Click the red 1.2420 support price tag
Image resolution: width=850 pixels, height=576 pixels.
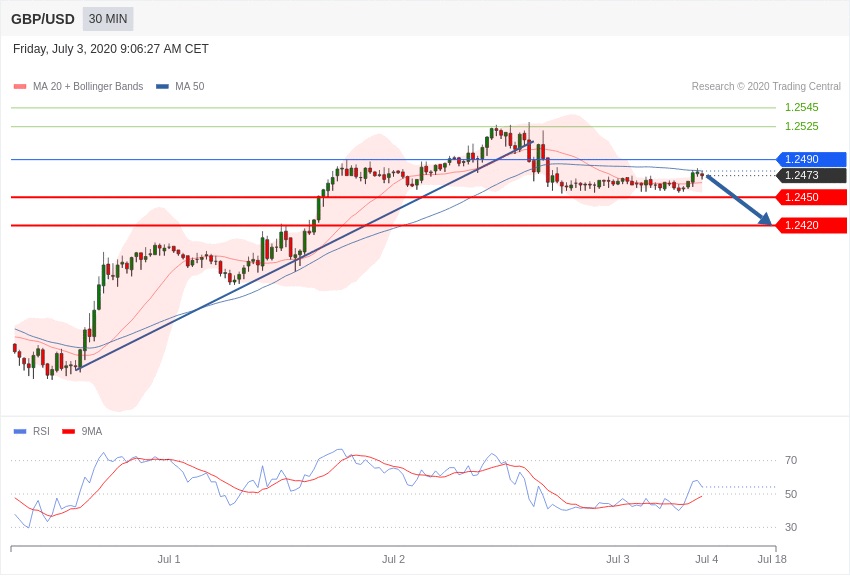[x=811, y=225]
